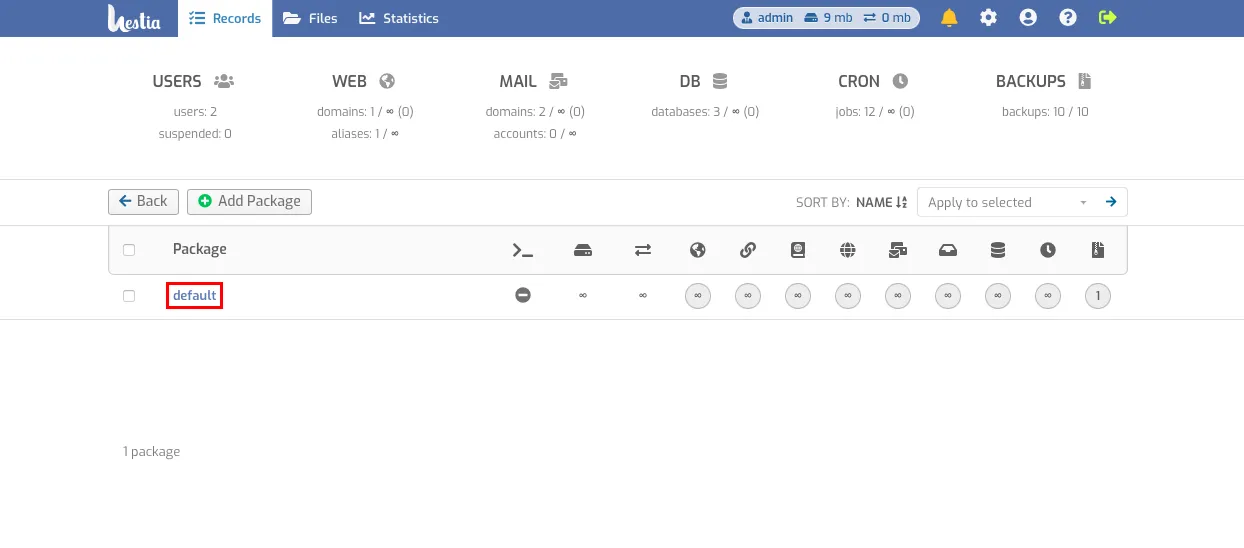This screenshot has height=548, width=1244.
Task: Click the 'users: 2' text
Action: click(195, 112)
